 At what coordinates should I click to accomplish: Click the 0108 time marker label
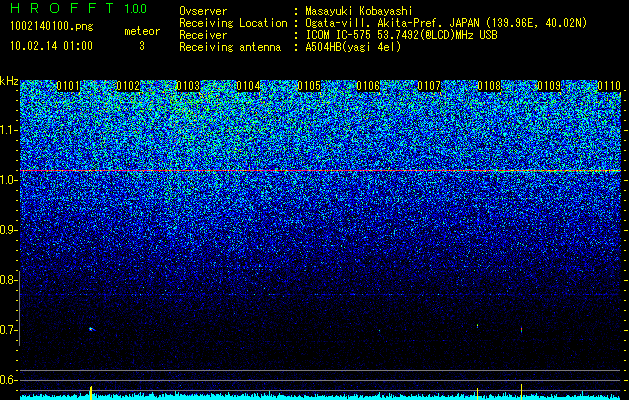pos(489,86)
